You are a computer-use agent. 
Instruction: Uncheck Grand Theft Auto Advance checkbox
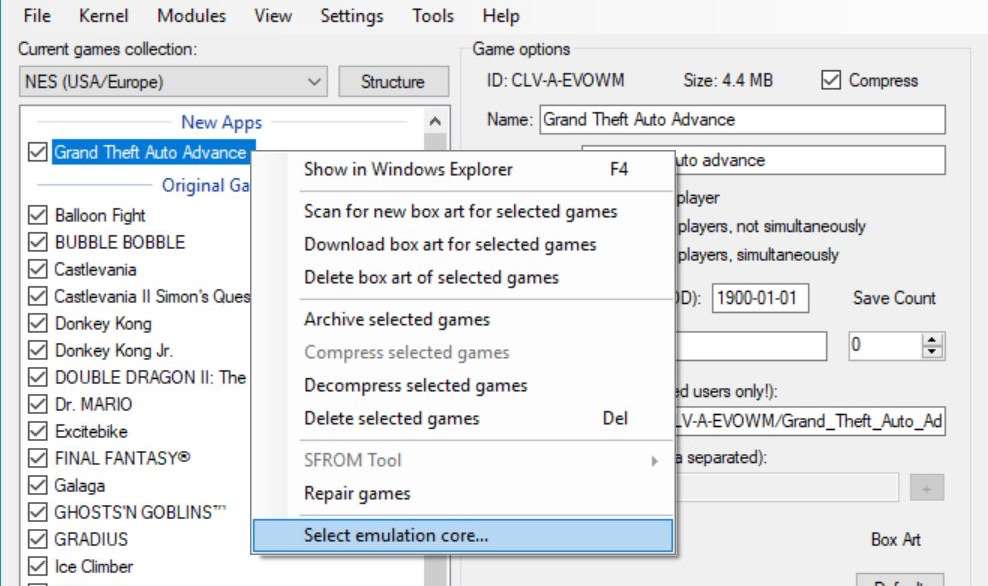point(38,152)
